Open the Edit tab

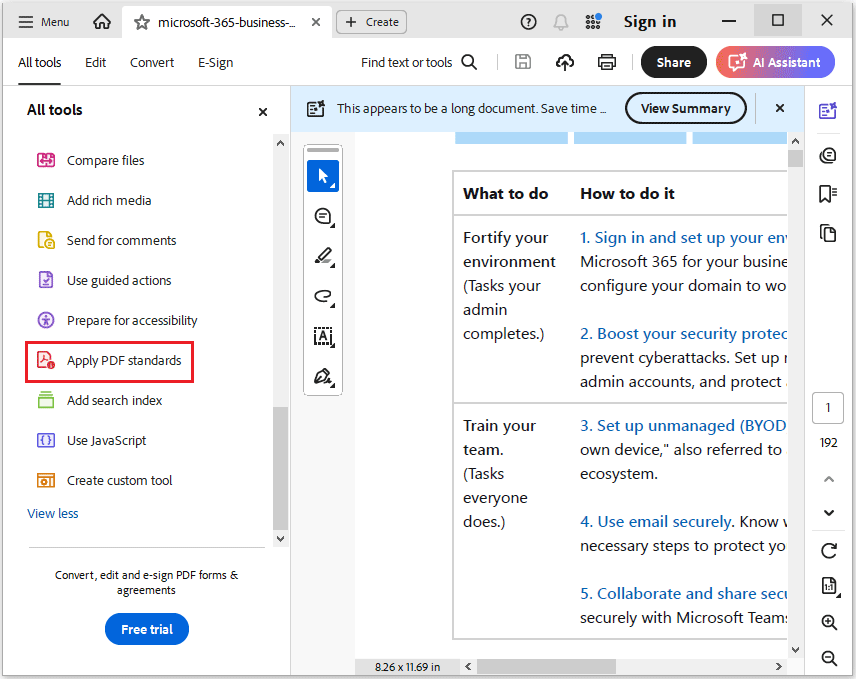coord(96,63)
